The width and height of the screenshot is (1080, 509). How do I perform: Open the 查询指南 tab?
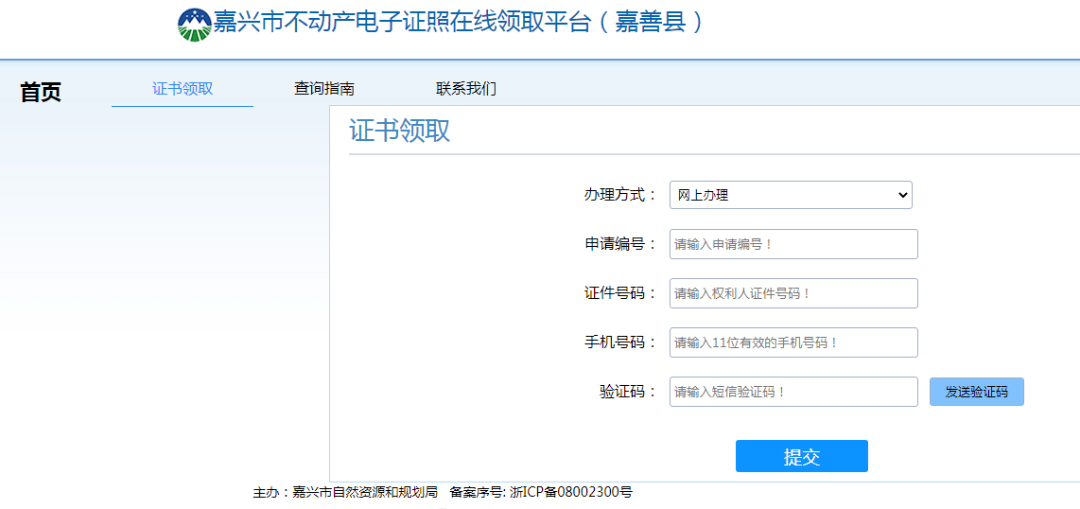(x=324, y=88)
